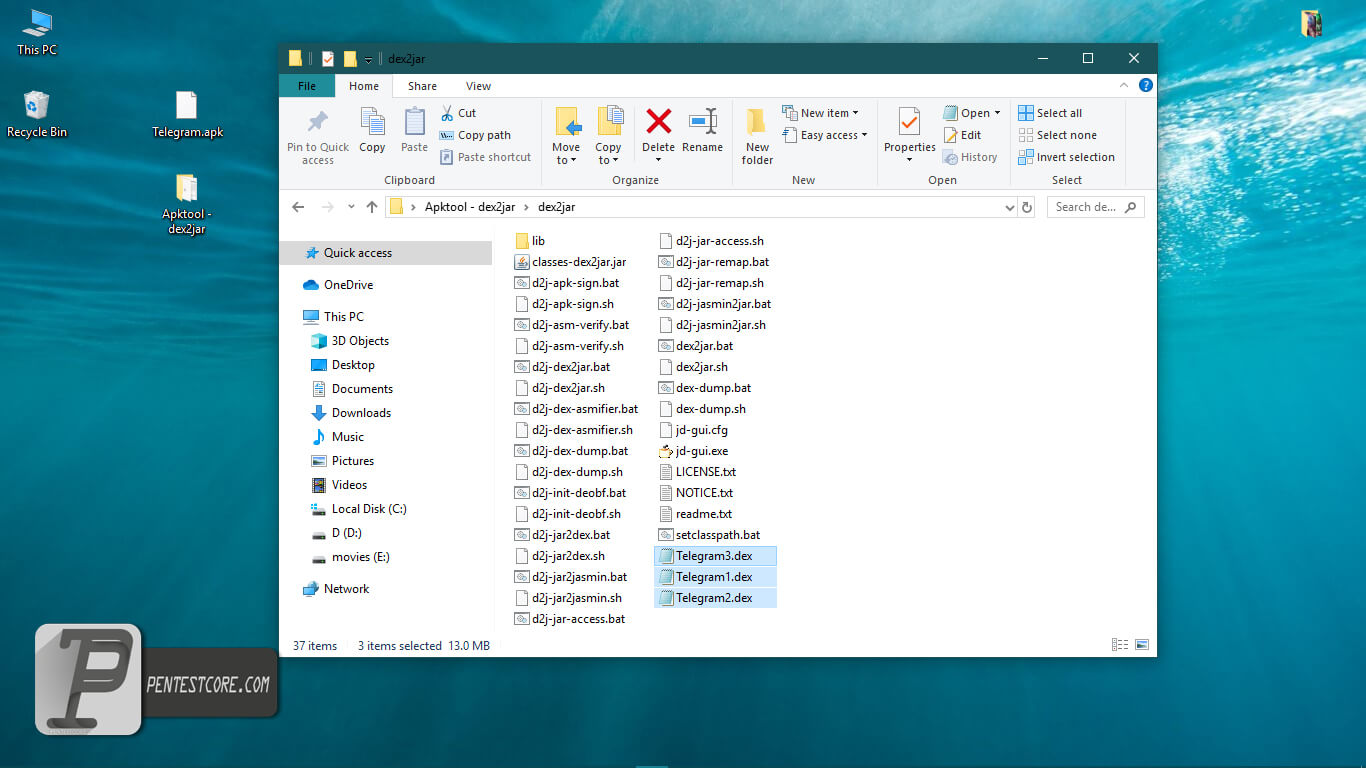Select the lib folder
Image resolution: width=1366 pixels, height=768 pixels.
(x=530, y=241)
